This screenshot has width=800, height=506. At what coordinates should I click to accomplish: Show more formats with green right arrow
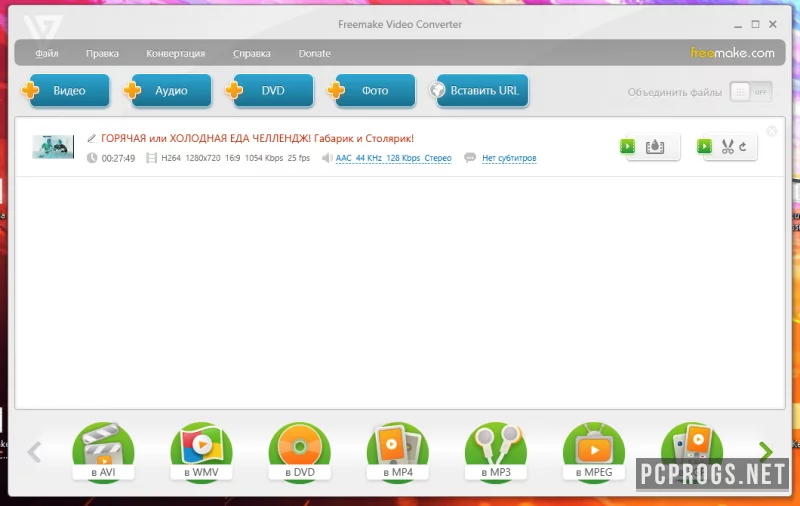point(765,451)
